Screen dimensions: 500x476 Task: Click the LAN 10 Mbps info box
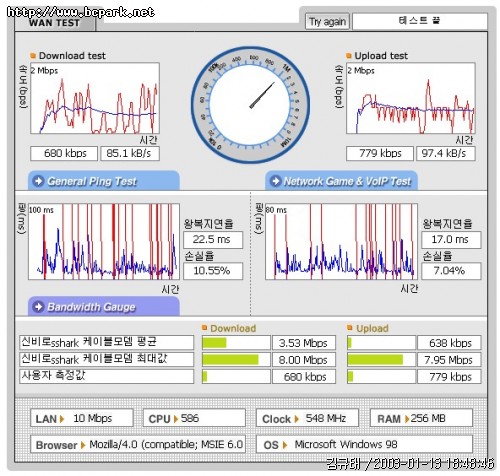(x=82, y=418)
